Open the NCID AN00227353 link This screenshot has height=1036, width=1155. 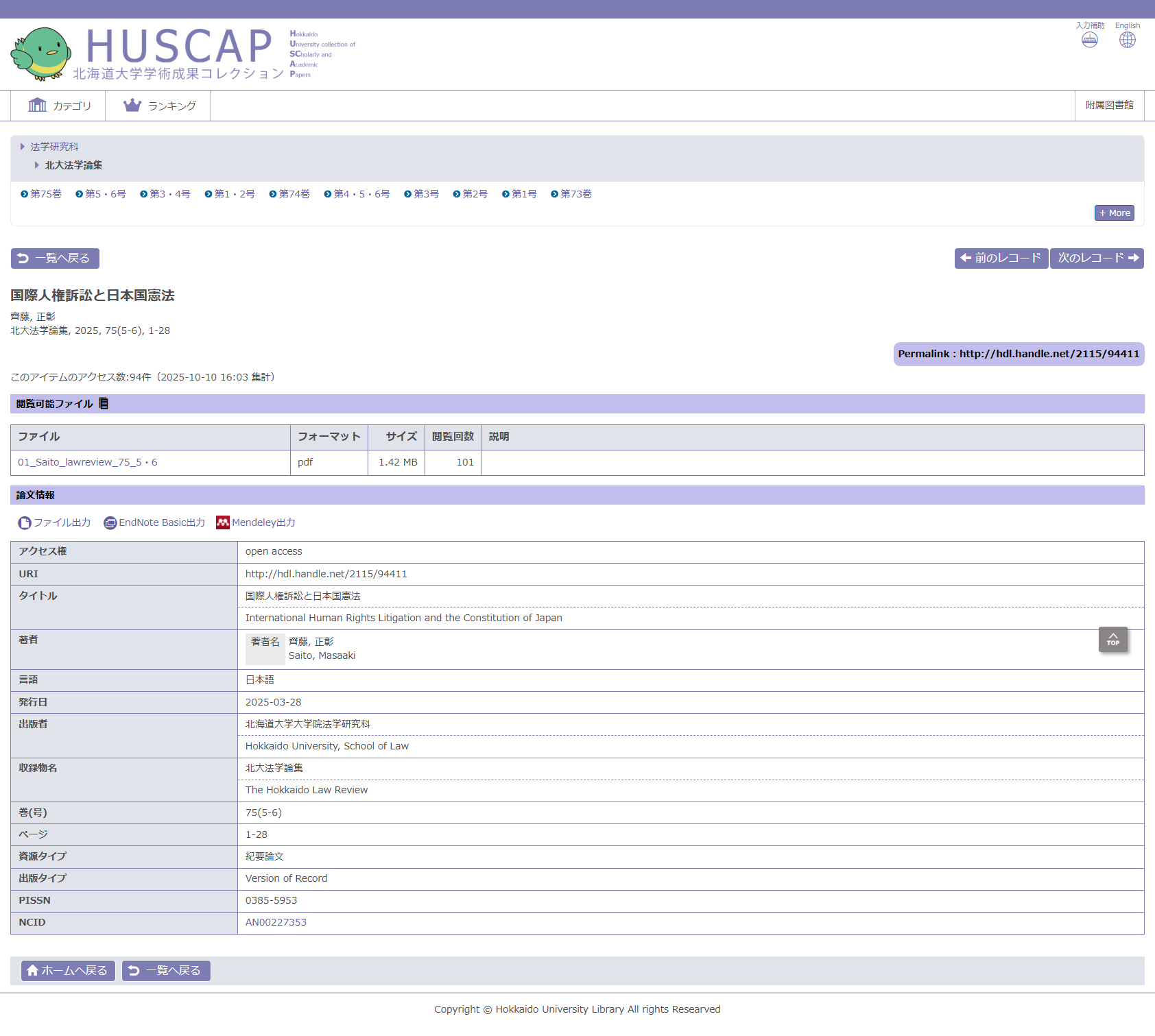pos(276,922)
